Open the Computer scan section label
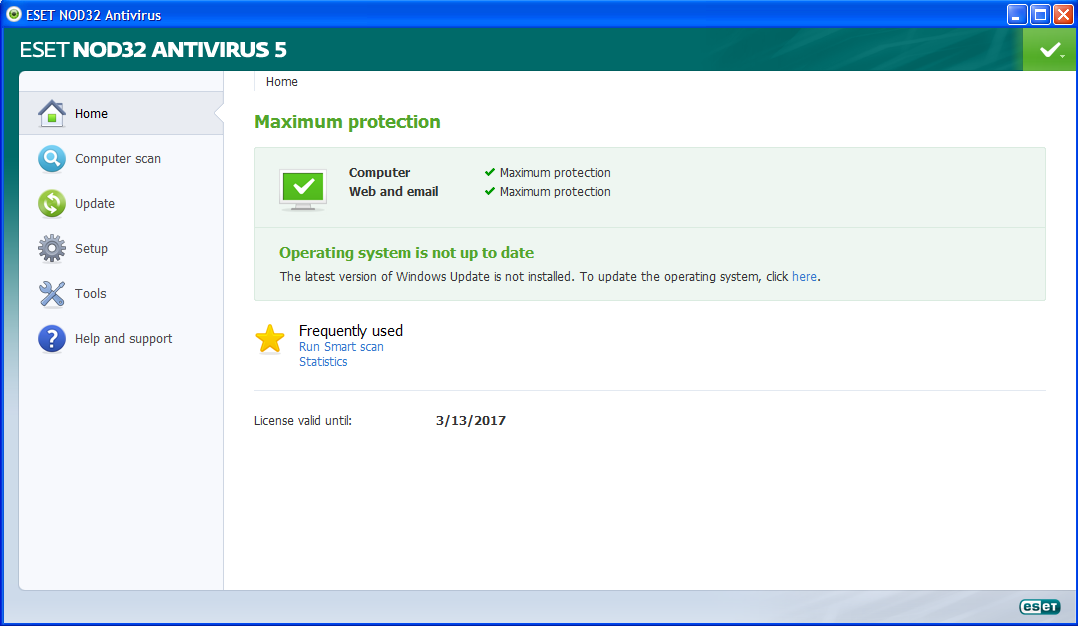The image size is (1078, 626). click(118, 159)
